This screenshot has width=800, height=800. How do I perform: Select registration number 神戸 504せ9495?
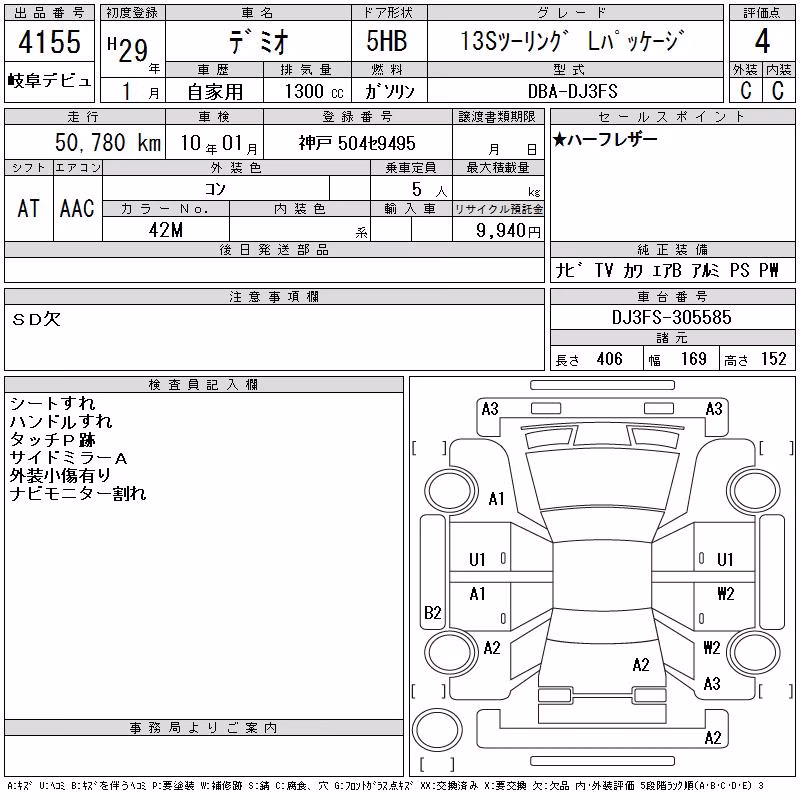[x=357, y=143]
